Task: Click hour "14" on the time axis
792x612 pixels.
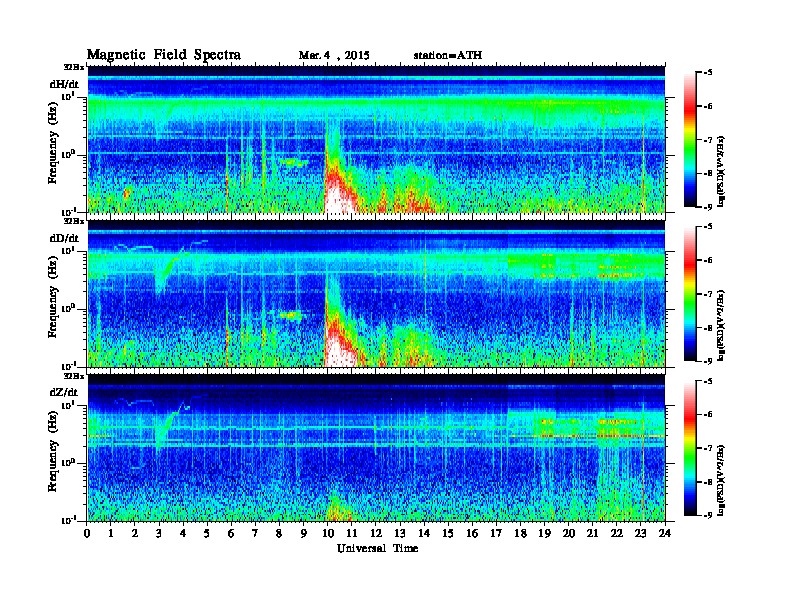Action: (424, 534)
